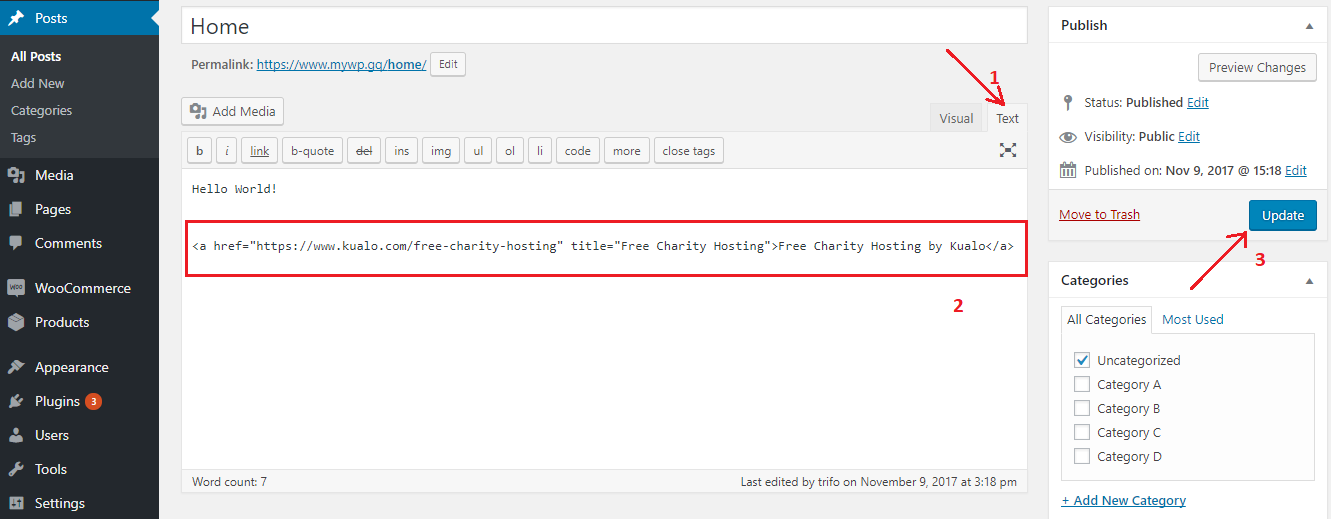Edit the Published on date link
The height and width of the screenshot is (519, 1331).
1296,170
